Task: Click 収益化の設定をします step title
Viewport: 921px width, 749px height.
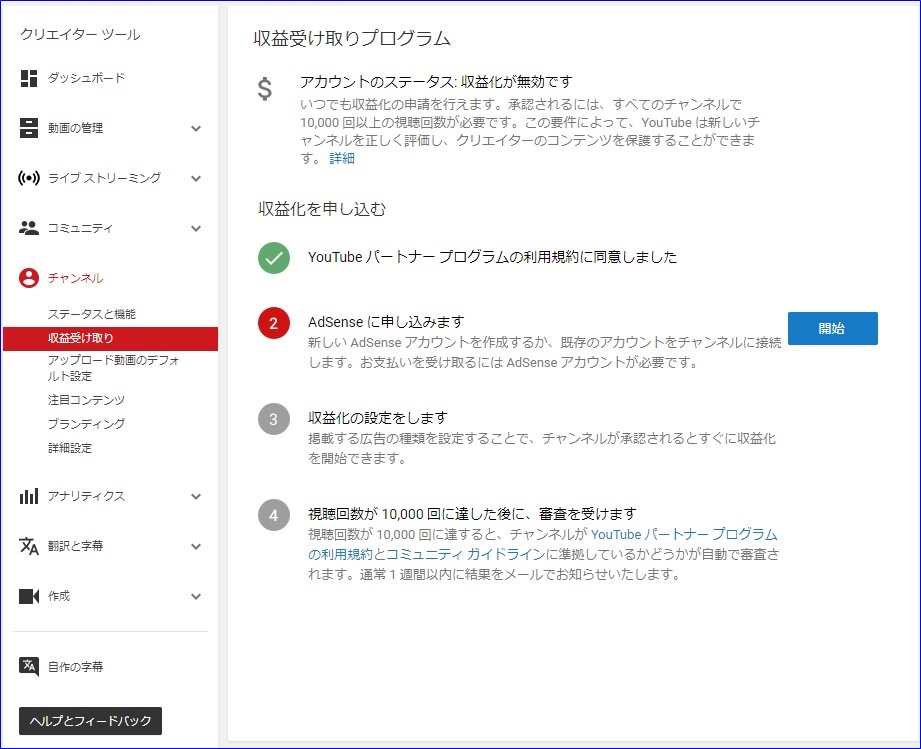Action: pos(378,418)
